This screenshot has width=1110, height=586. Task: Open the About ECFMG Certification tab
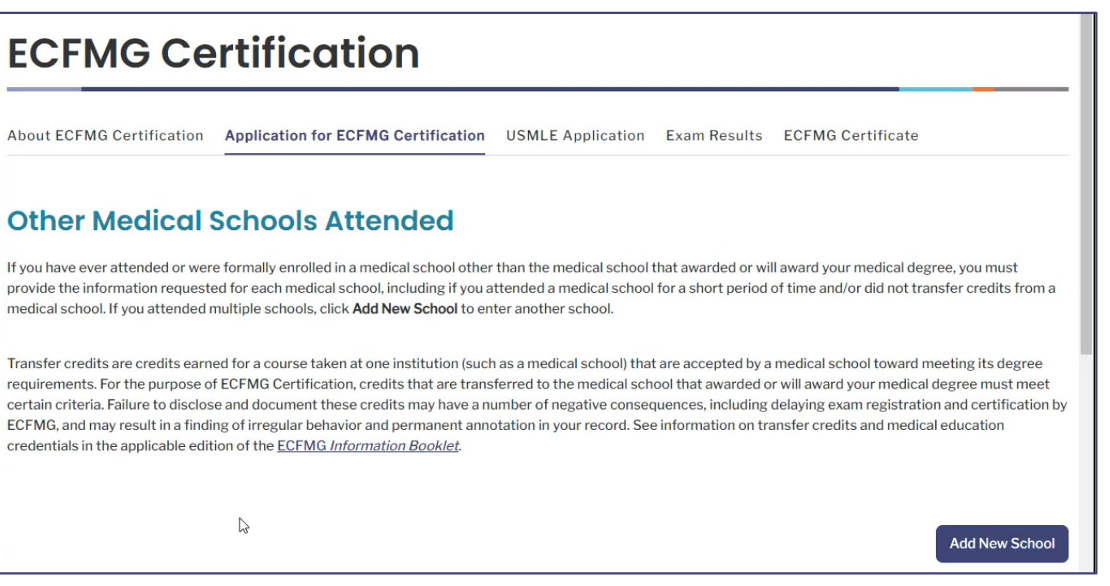tap(105, 135)
